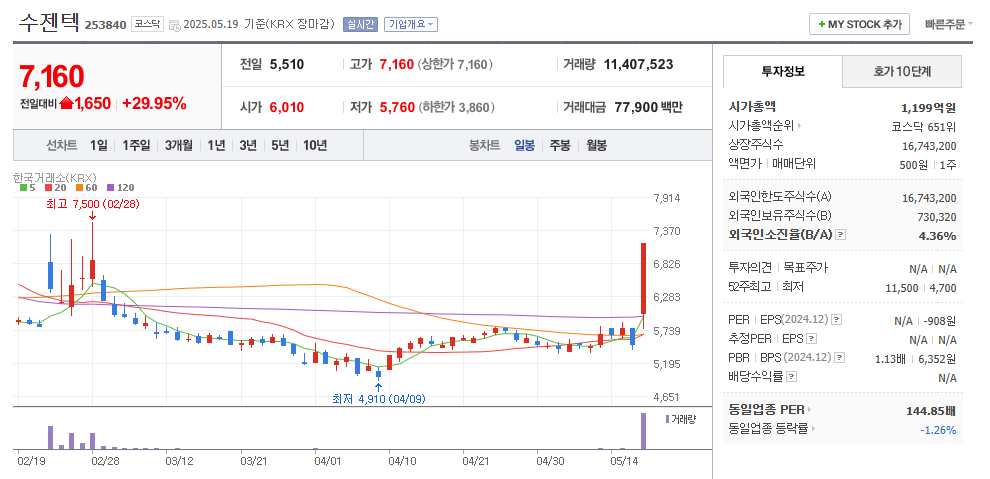Viewport: 990px width, 479px height.
Task: Click the 시가 value 6,010
Action: tap(287, 107)
